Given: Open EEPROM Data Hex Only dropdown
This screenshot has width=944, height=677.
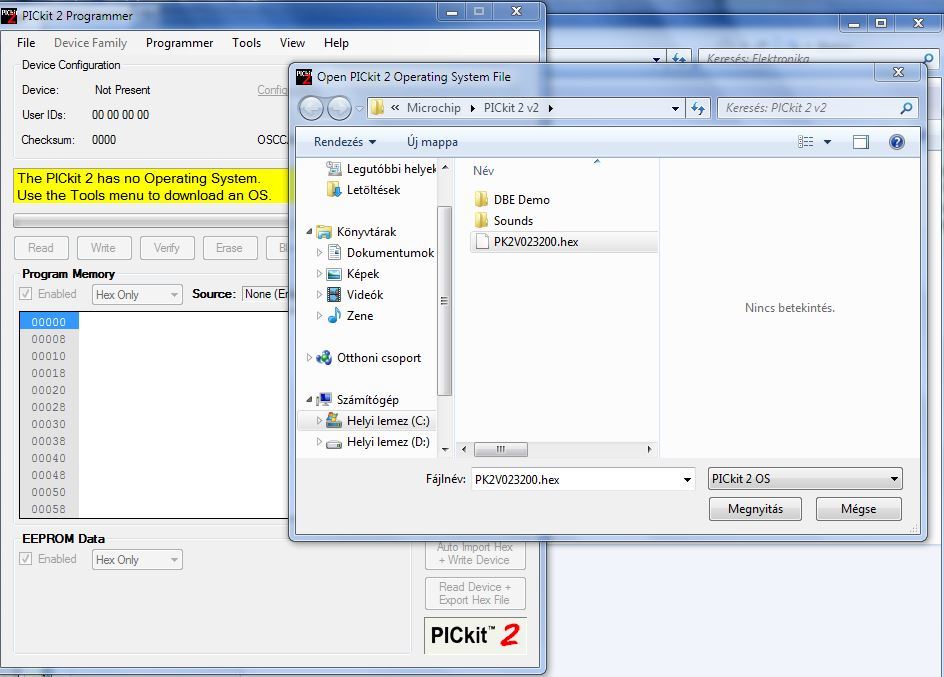Looking at the screenshot, I should (x=137, y=560).
